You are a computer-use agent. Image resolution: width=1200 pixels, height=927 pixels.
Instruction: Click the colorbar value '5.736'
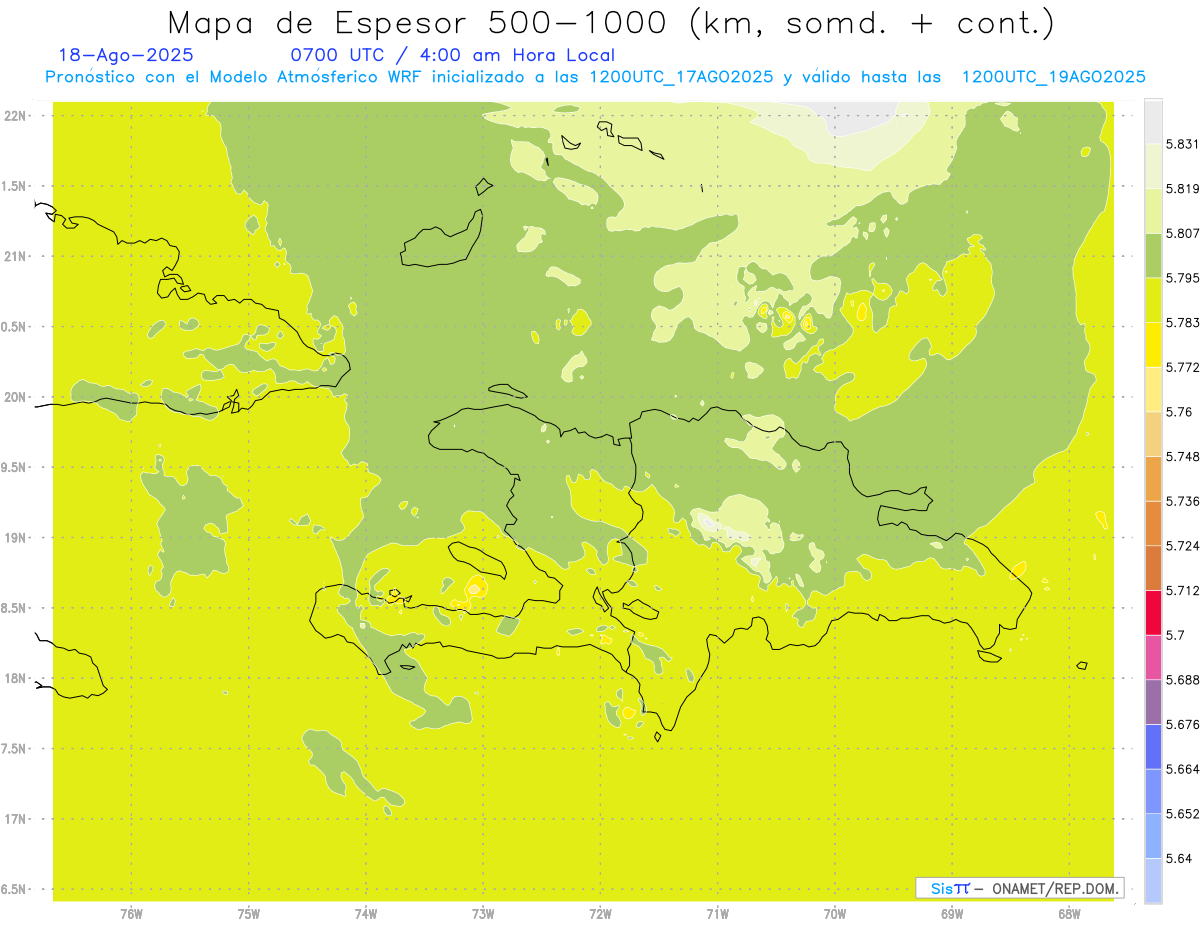click(1182, 501)
